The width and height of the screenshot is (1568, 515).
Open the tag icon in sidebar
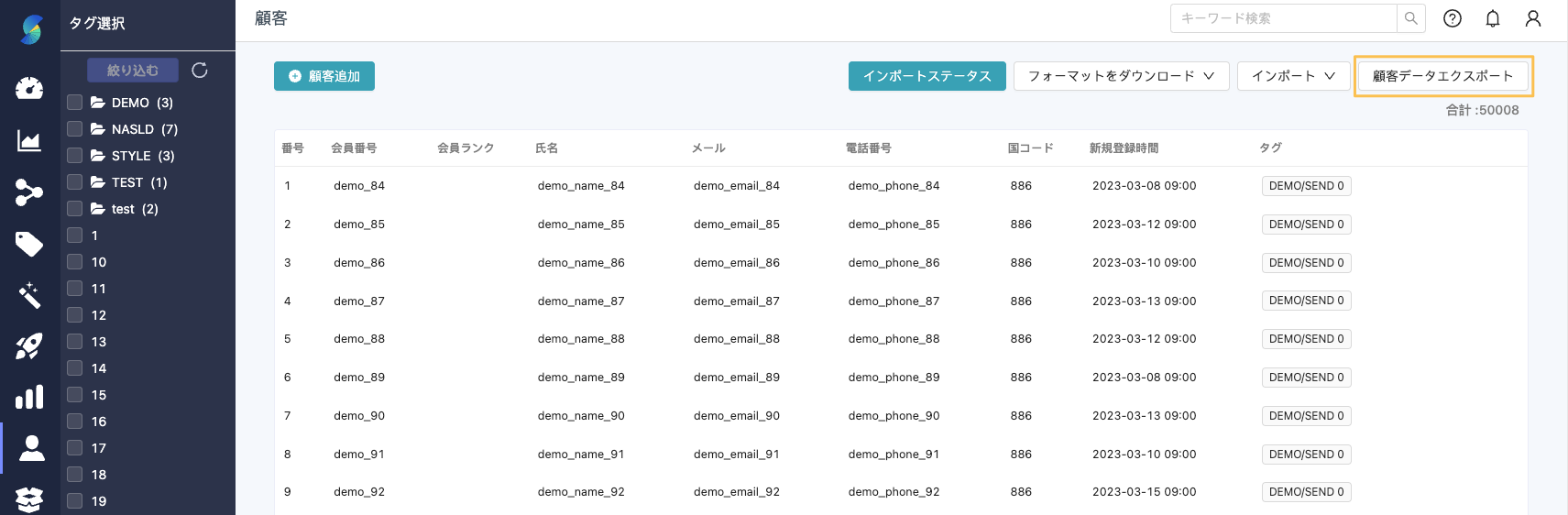click(29, 244)
